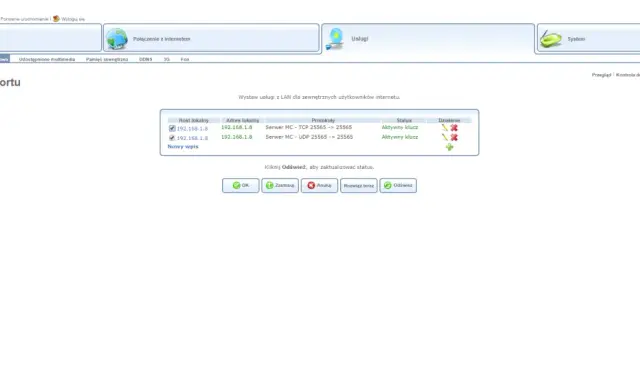Delete the UDP 25565 port rule
Screen dimensions: 640x384
(454, 138)
